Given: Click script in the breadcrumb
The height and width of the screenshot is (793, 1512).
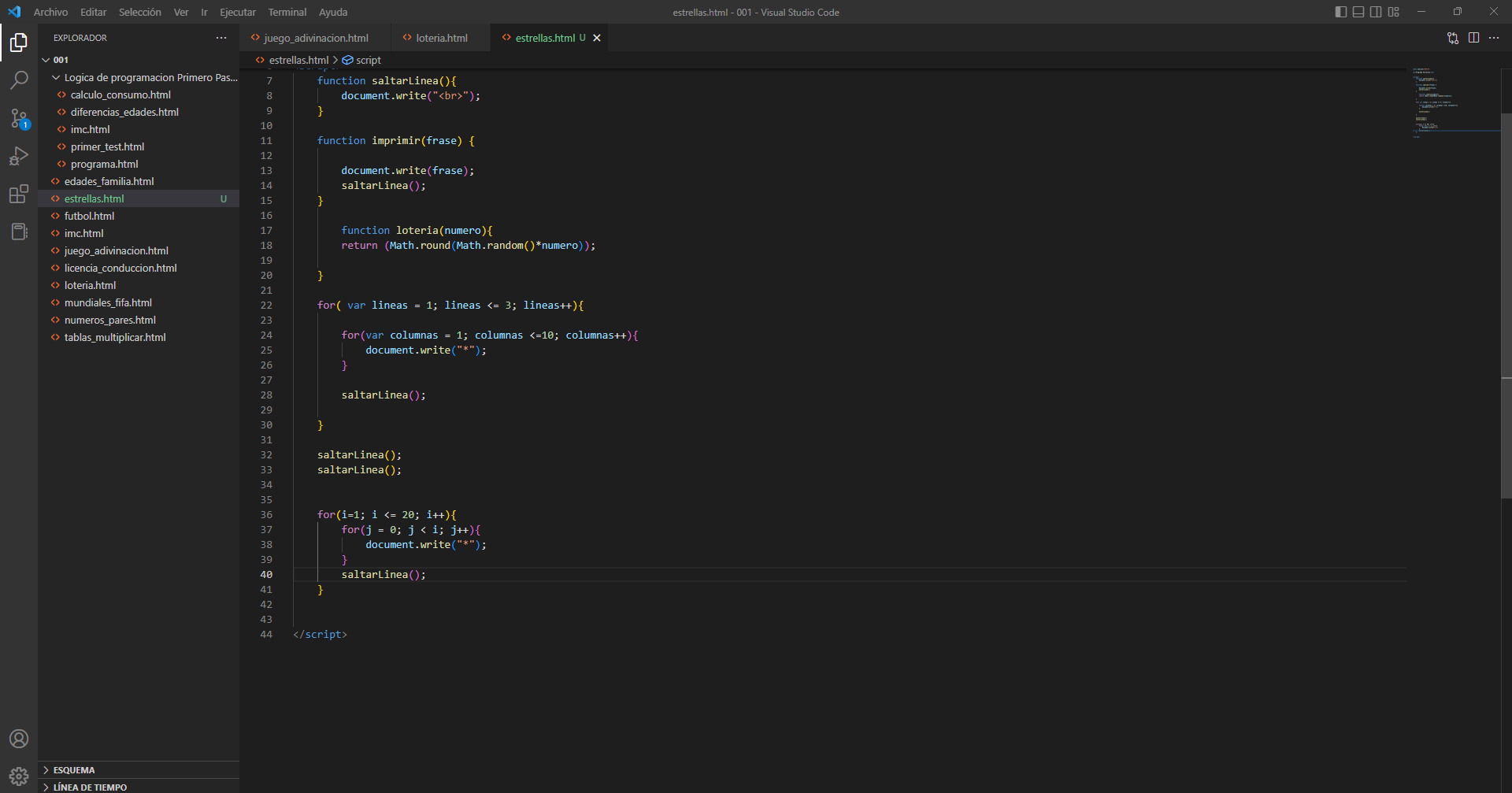Looking at the screenshot, I should [368, 60].
